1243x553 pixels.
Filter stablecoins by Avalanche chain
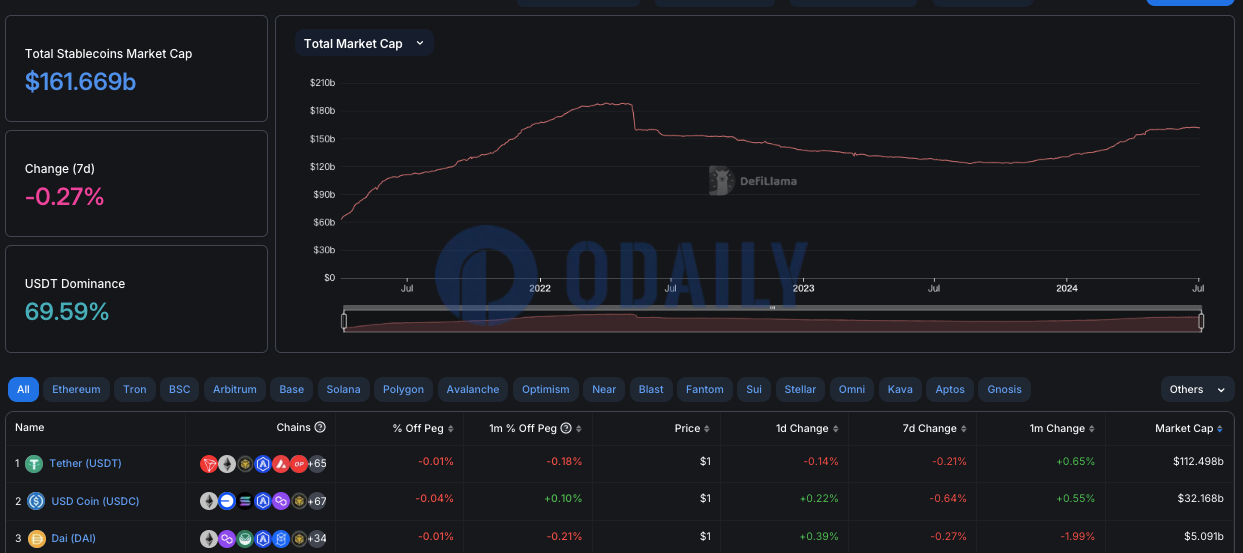pyautogui.click(x=473, y=389)
